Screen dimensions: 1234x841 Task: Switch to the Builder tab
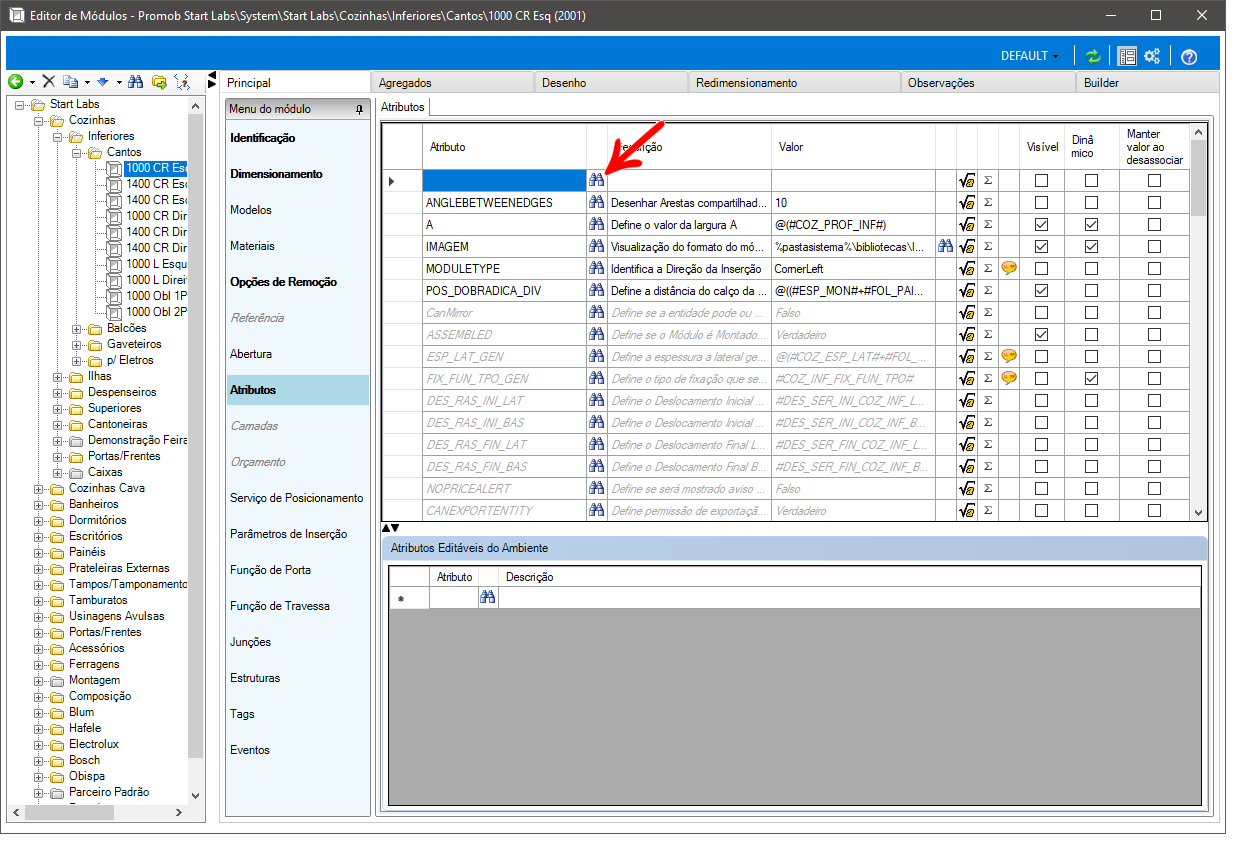point(1148,83)
